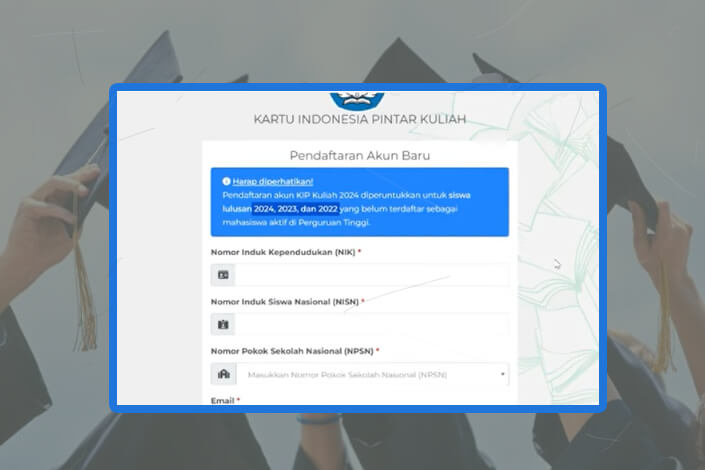This screenshot has width=705, height=470.
Task: Click the highlighted '2024, 2023, dan 2022' text
Action: coord(295,209)
